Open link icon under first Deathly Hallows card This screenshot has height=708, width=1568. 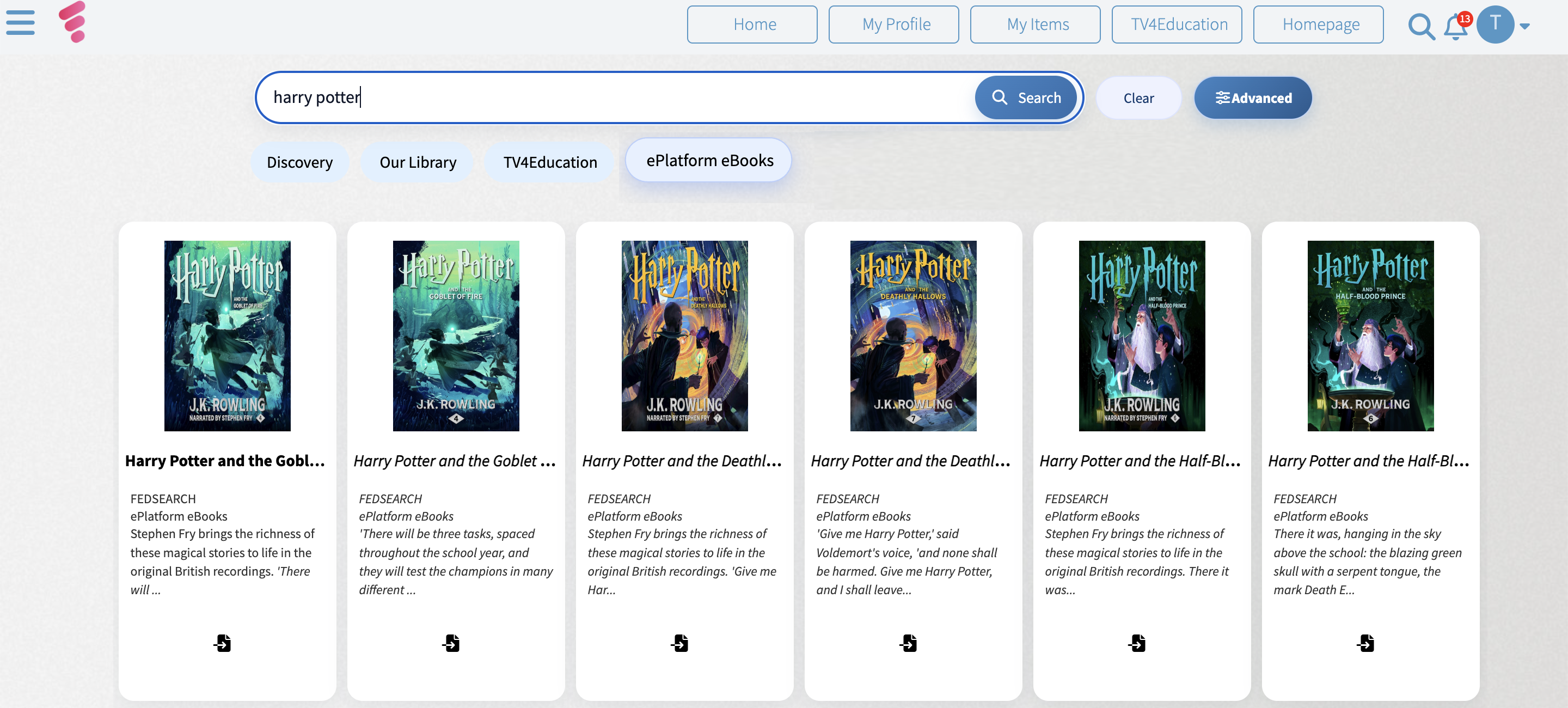point(679,643)
